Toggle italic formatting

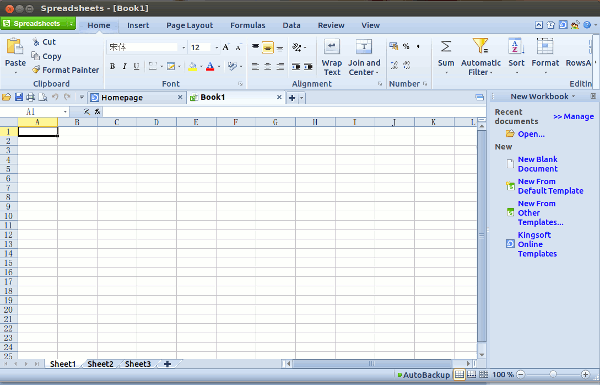pyautogui.click(x=124, y=66)
